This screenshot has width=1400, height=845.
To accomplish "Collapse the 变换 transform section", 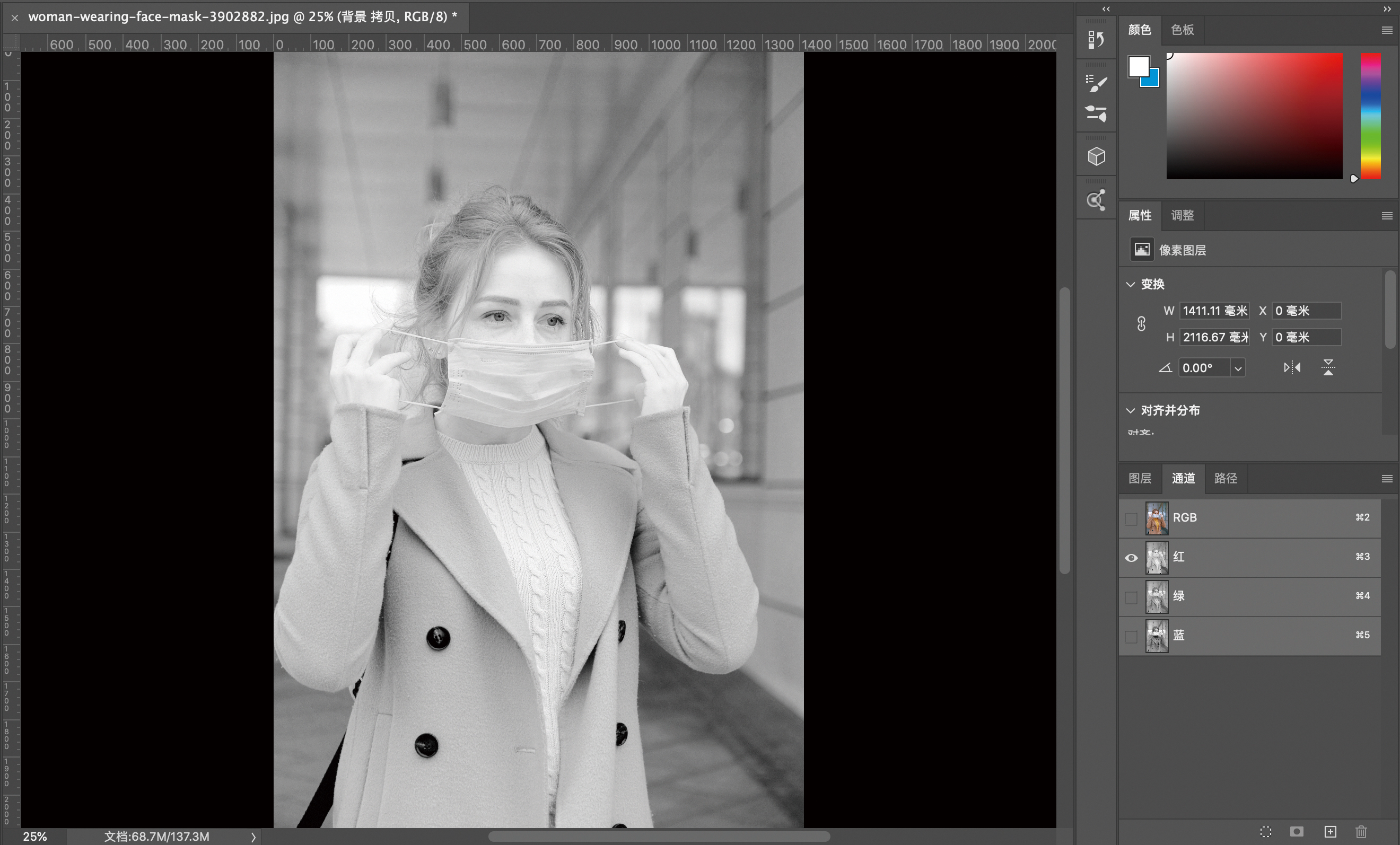I will [x=1131, y=284].
